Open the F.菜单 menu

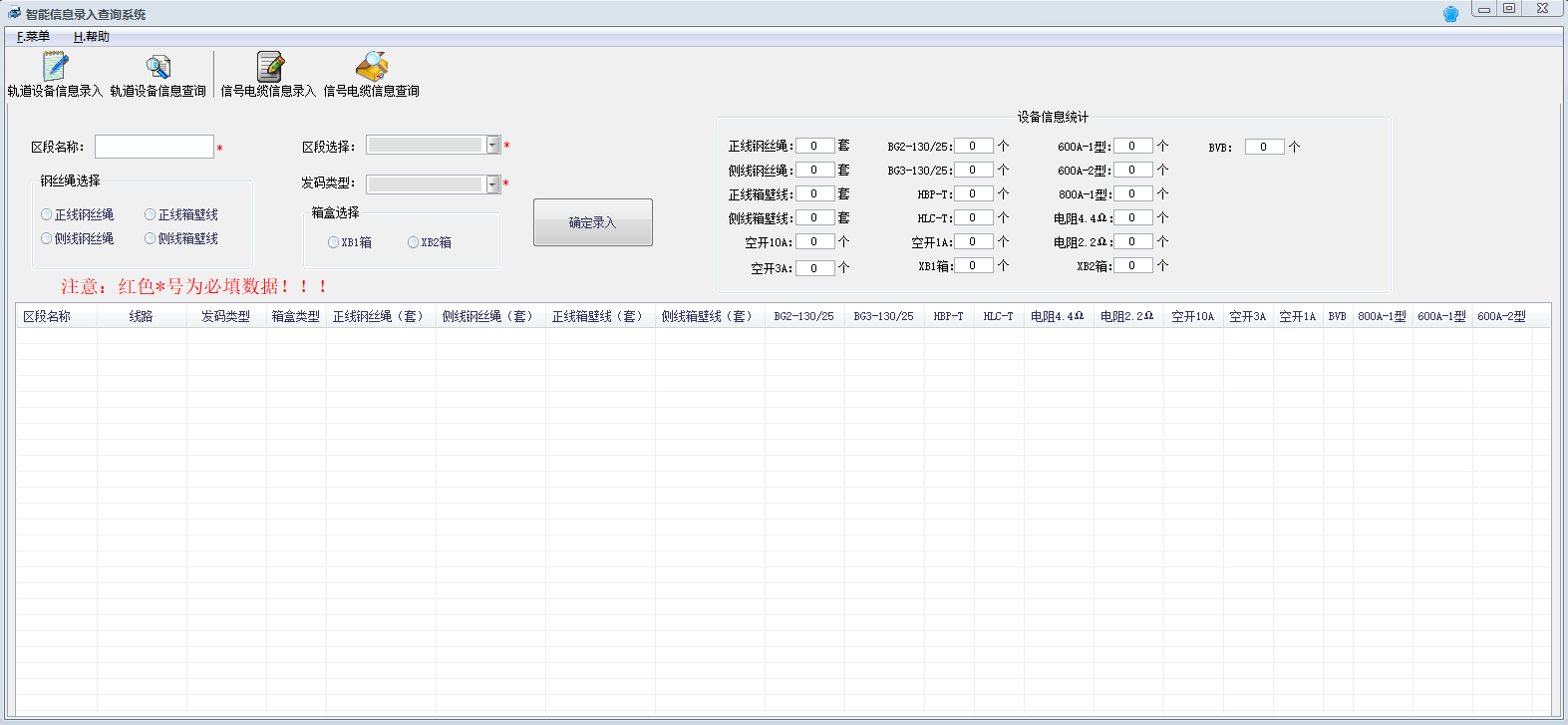tap(33, 37)
